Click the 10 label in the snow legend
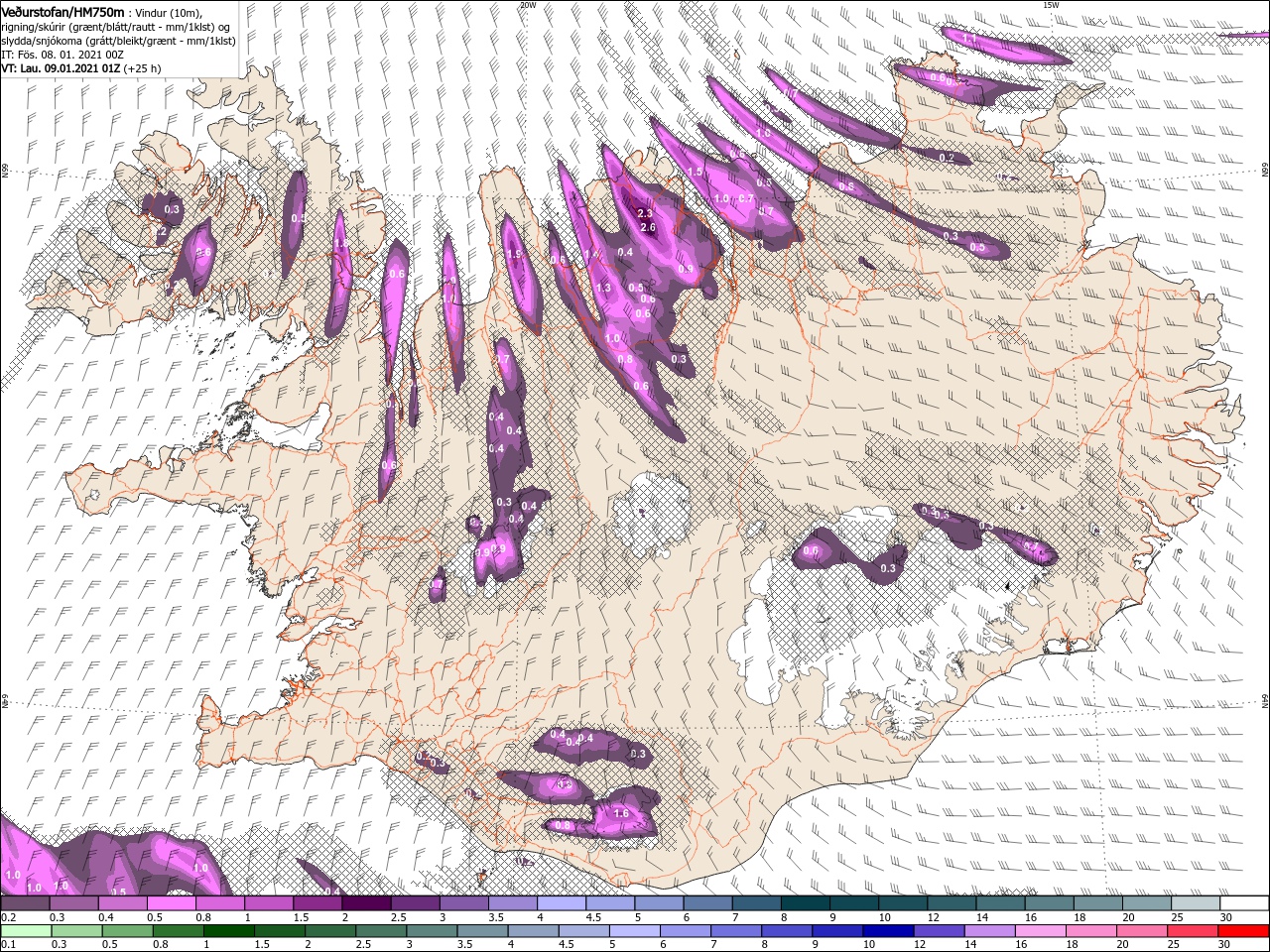The width and height of the screenshot is (1270, 952). [884, 917]
